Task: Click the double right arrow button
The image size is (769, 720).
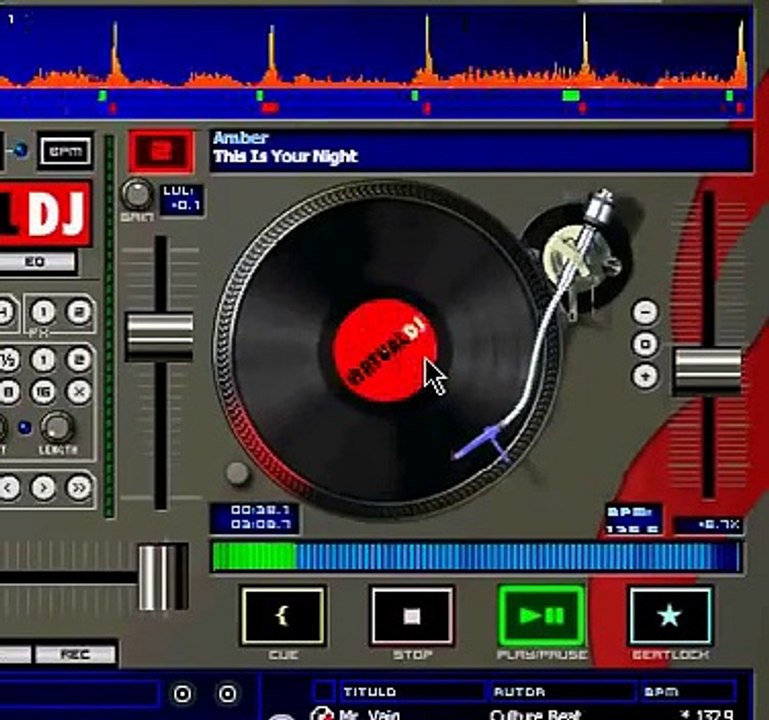Action: click(x=78, y=487)
